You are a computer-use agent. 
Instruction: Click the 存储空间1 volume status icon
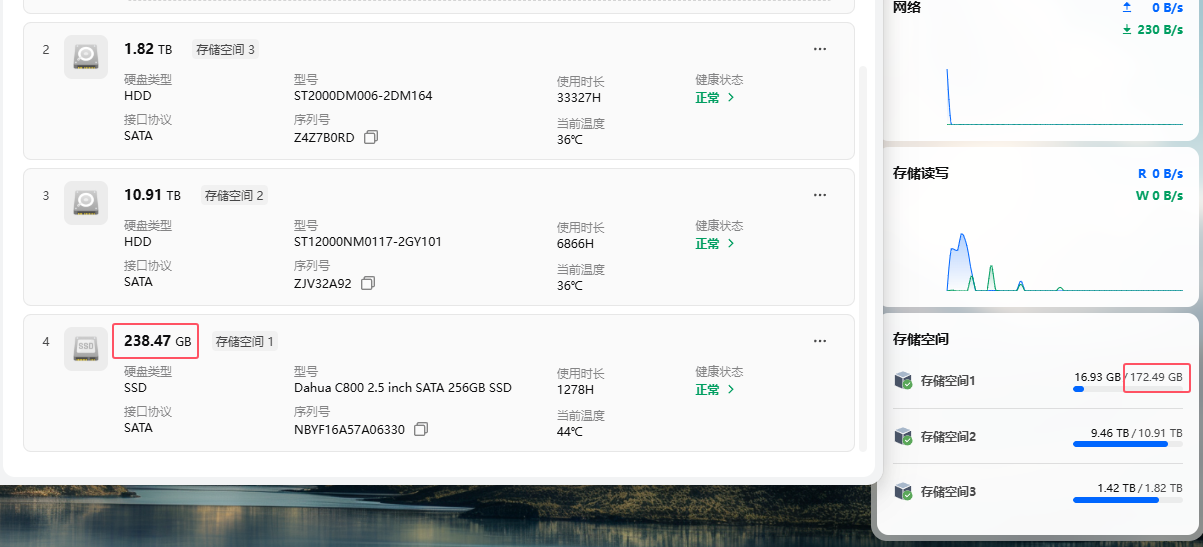point(904,381)
